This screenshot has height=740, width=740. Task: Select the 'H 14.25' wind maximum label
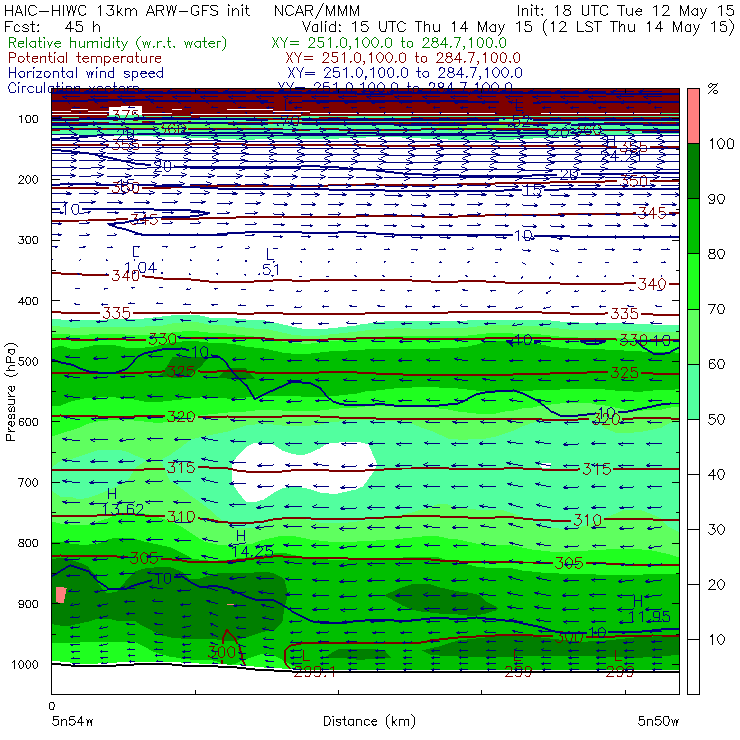coord(252,544)
